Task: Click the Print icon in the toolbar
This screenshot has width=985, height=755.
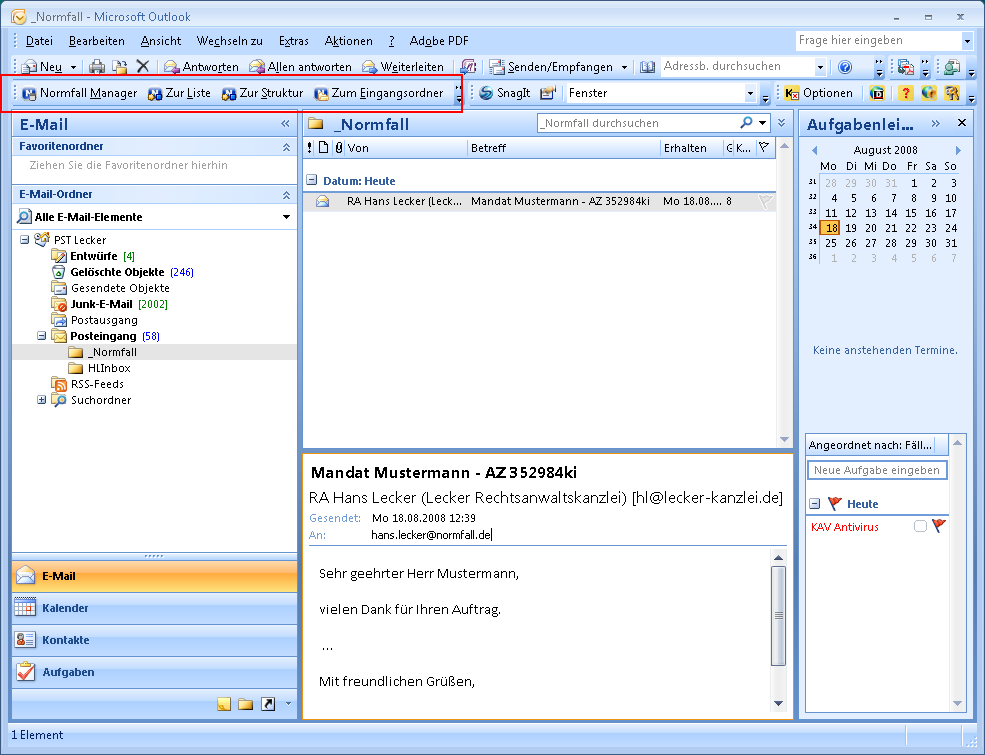Action: tap(97, 67)
